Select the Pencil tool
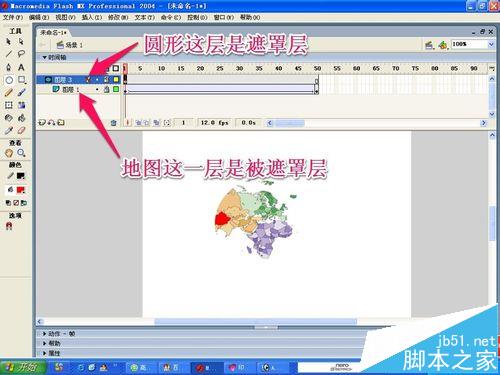Image resolution: width=500 pixels, height=375 pixels. pyautogui.click(x=9, y=92)
